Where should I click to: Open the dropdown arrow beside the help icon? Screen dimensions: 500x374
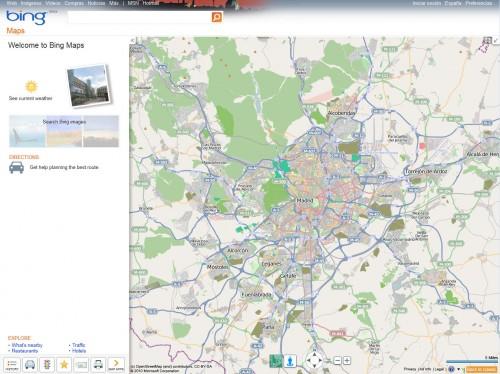(x=459, y=369)
